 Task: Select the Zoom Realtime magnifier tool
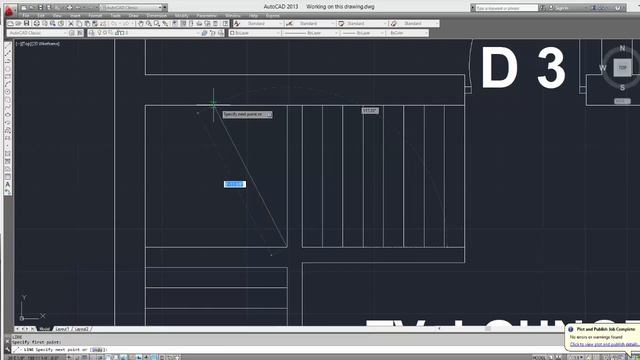pyautogui.click(x=149, y=24)
